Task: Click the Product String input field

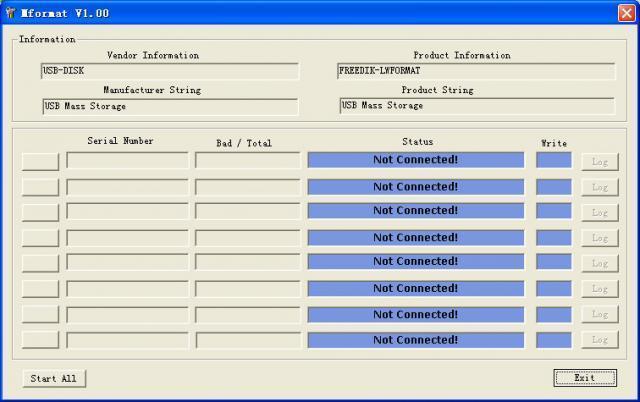Action: pyautogui.click(x=477, y=106)
